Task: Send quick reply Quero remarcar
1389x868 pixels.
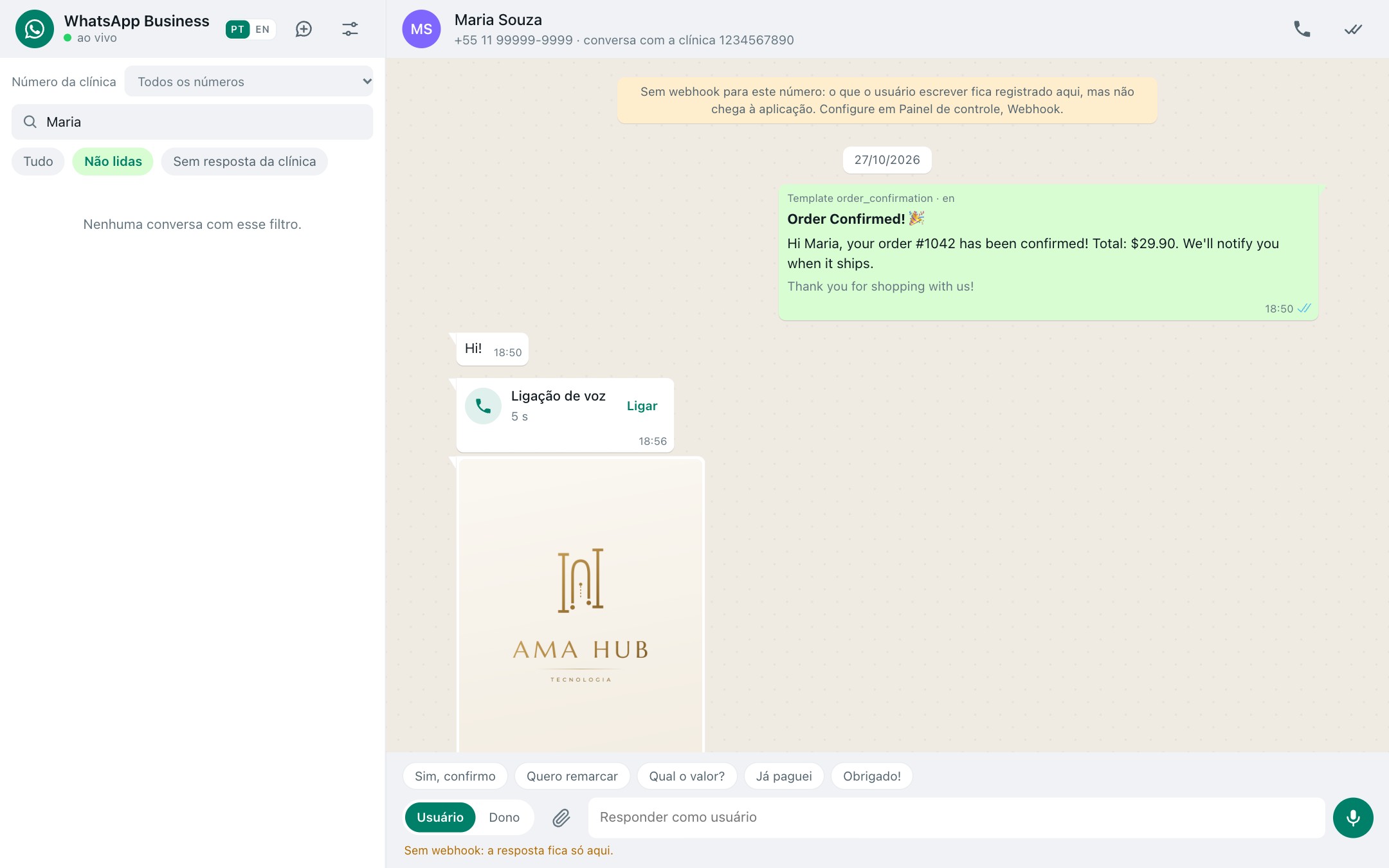Action: (x=572, y=776)
